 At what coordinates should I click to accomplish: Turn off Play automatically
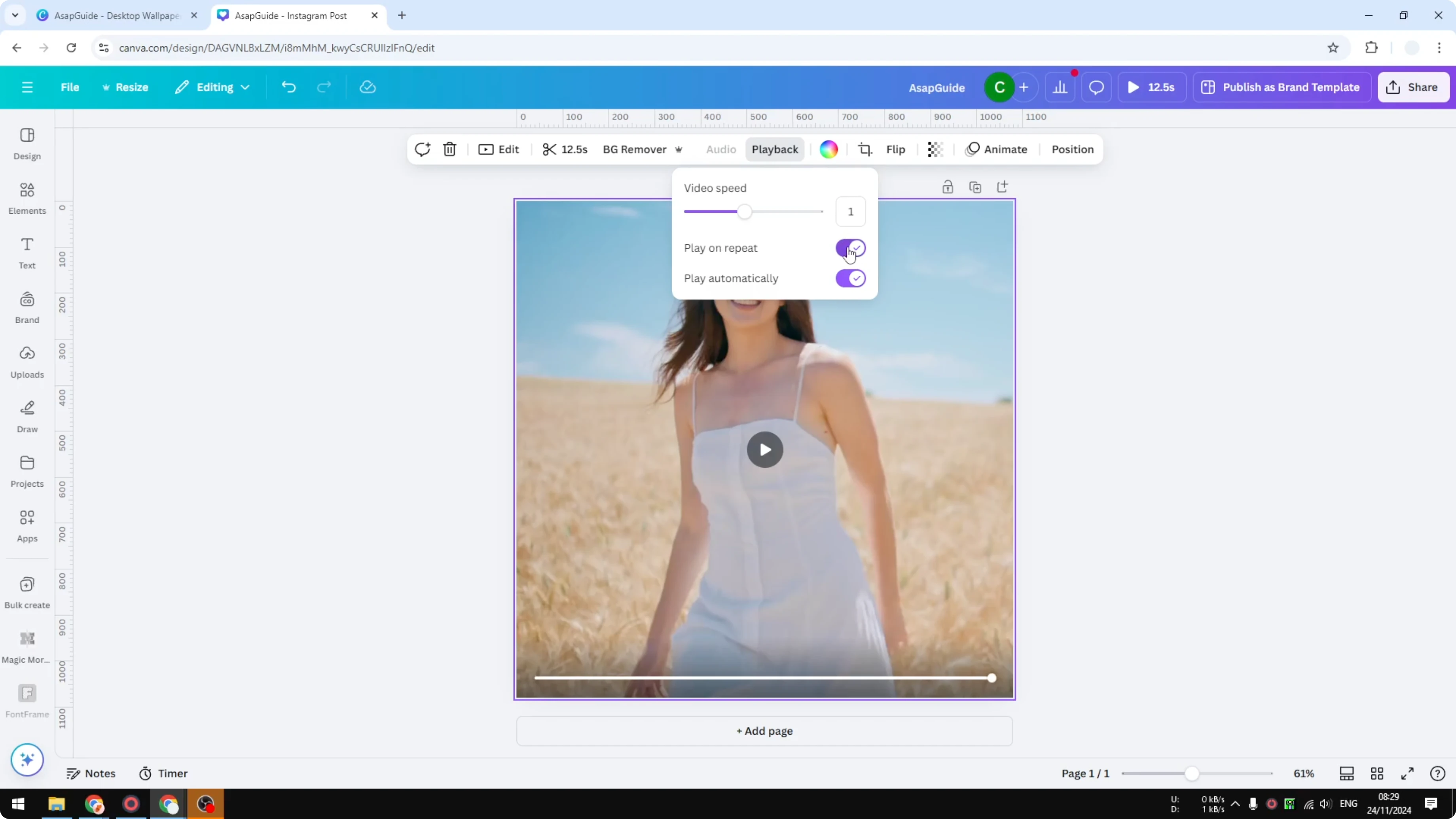(x=851, y=278)
